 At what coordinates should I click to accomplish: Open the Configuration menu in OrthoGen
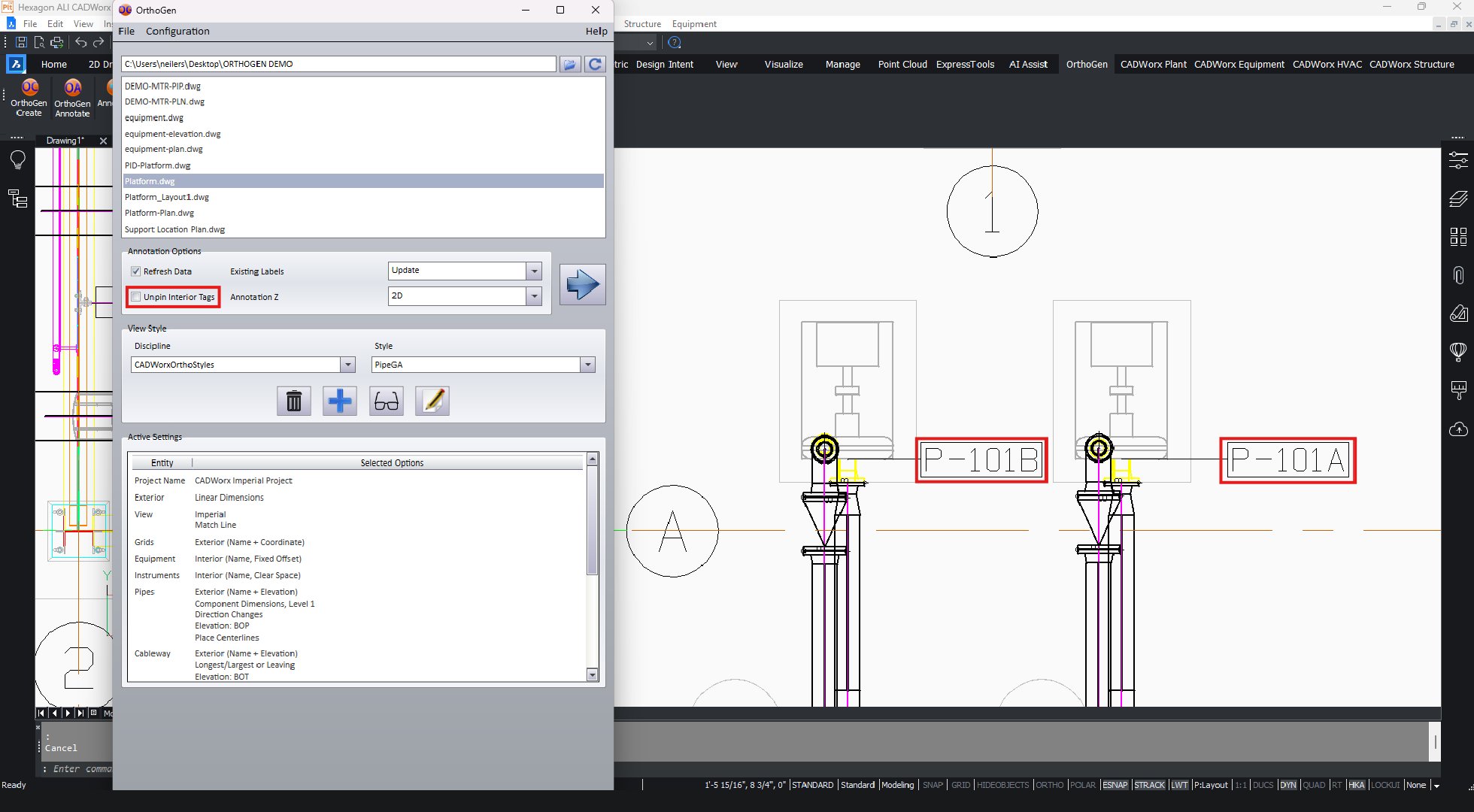(x=177, y=31)
